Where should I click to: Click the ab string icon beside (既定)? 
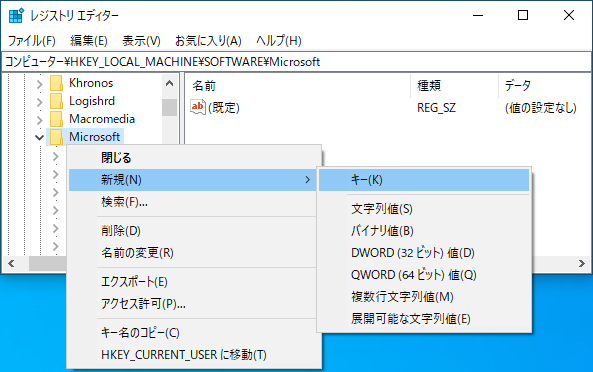point(198,107)
